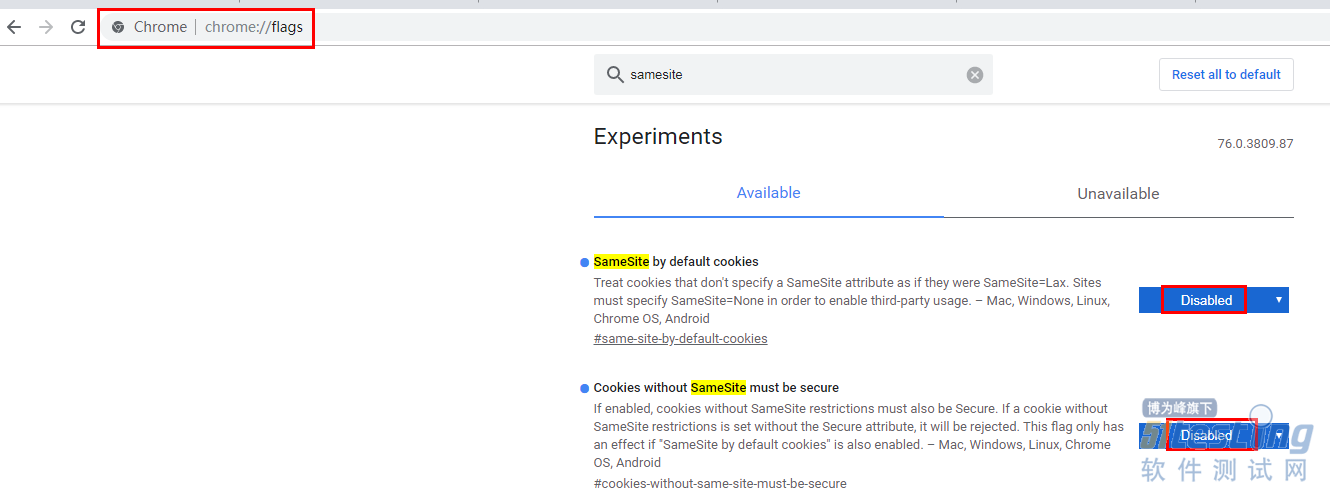Open #cookies-without-same-site-must-be-secure link
The image size is (1330, 488).
[719, 483]
